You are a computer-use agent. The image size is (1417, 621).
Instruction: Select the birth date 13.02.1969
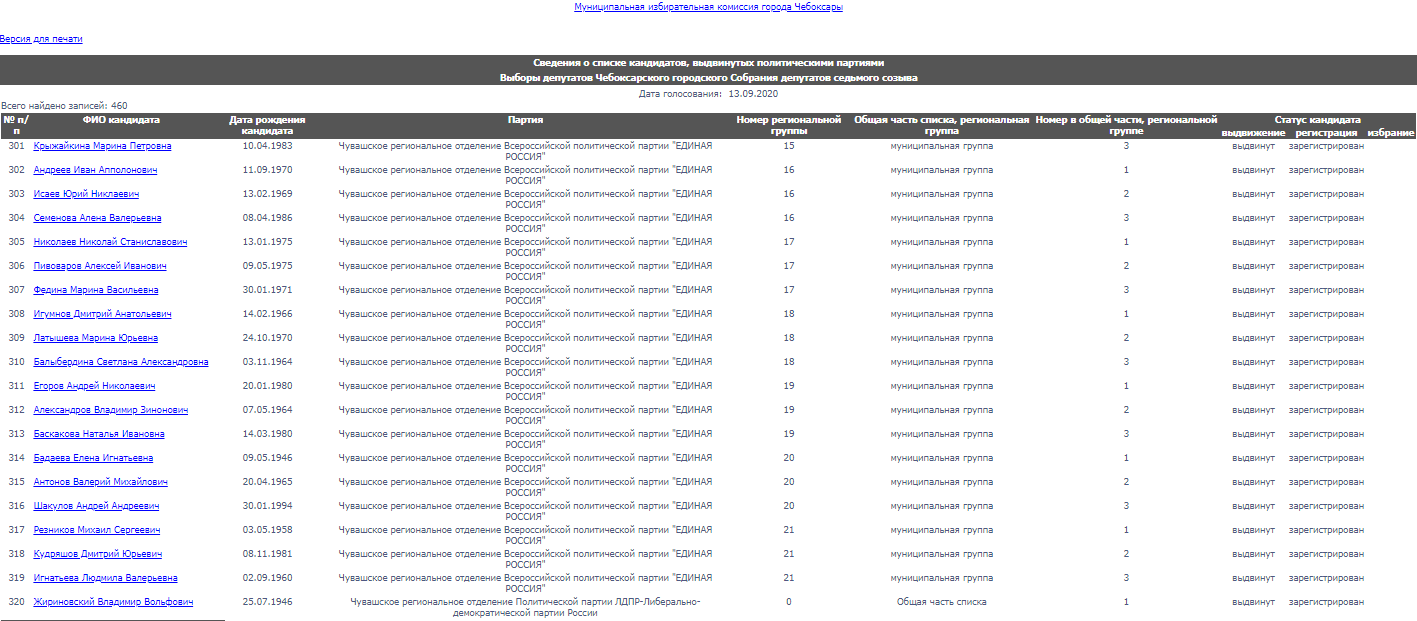(x=267, y=194)
